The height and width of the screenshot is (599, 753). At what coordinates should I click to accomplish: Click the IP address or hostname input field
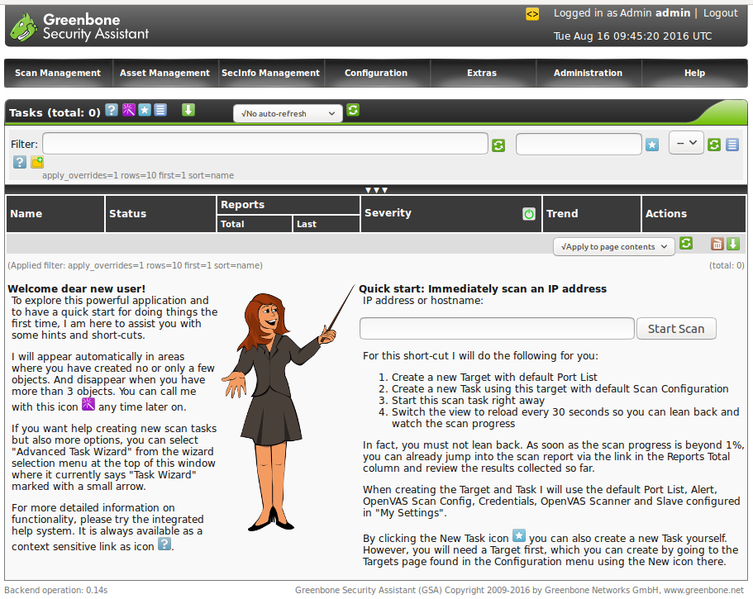(496, 328)
